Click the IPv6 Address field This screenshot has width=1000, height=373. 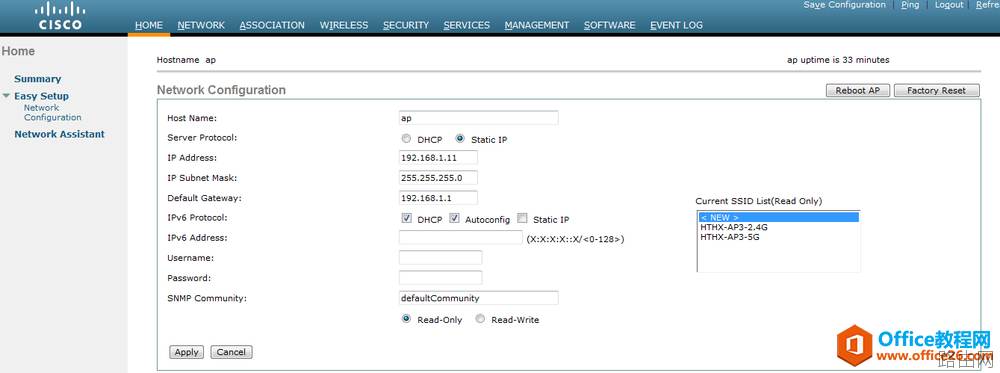[460, 238]
